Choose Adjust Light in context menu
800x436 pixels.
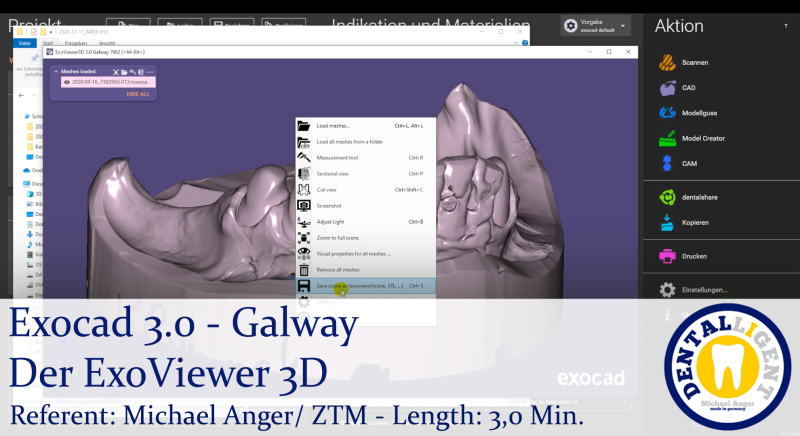tap(366, 222)
